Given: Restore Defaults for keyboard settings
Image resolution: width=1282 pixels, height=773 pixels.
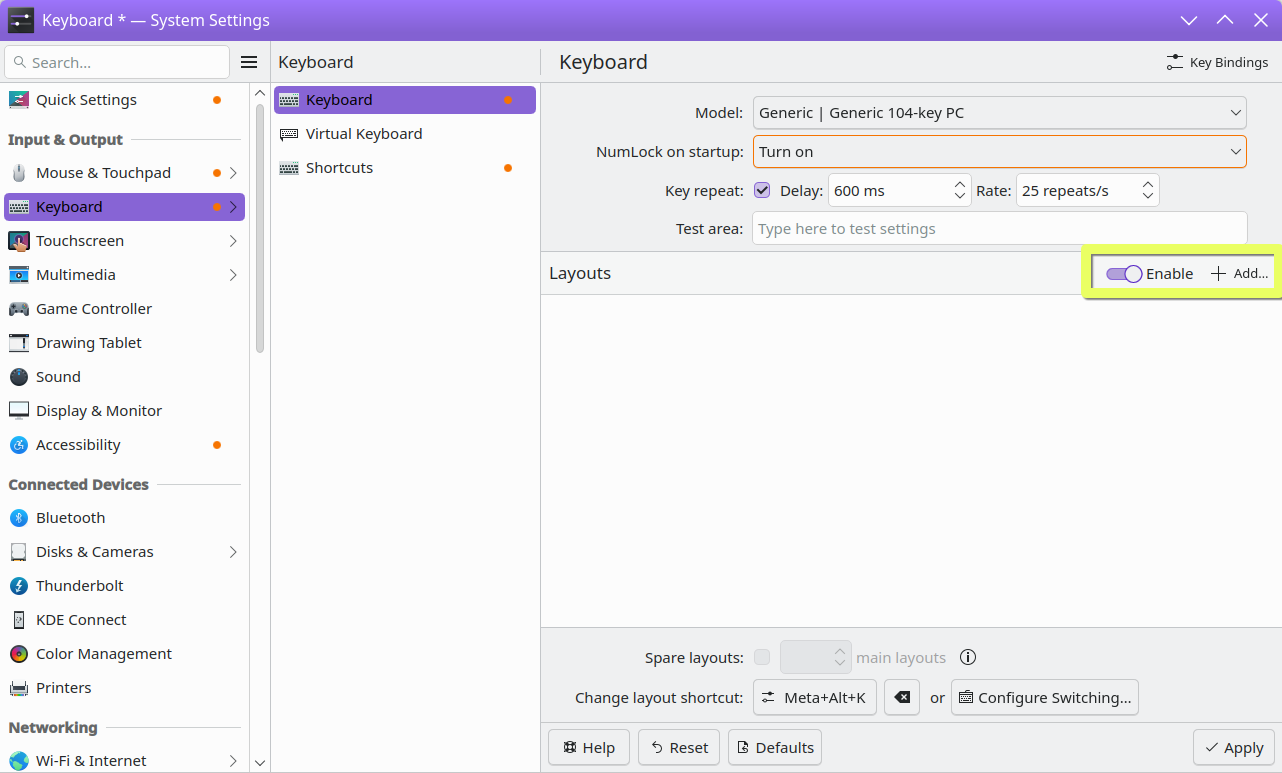Looking at the screenshot, I should click(x=775, y=747).
